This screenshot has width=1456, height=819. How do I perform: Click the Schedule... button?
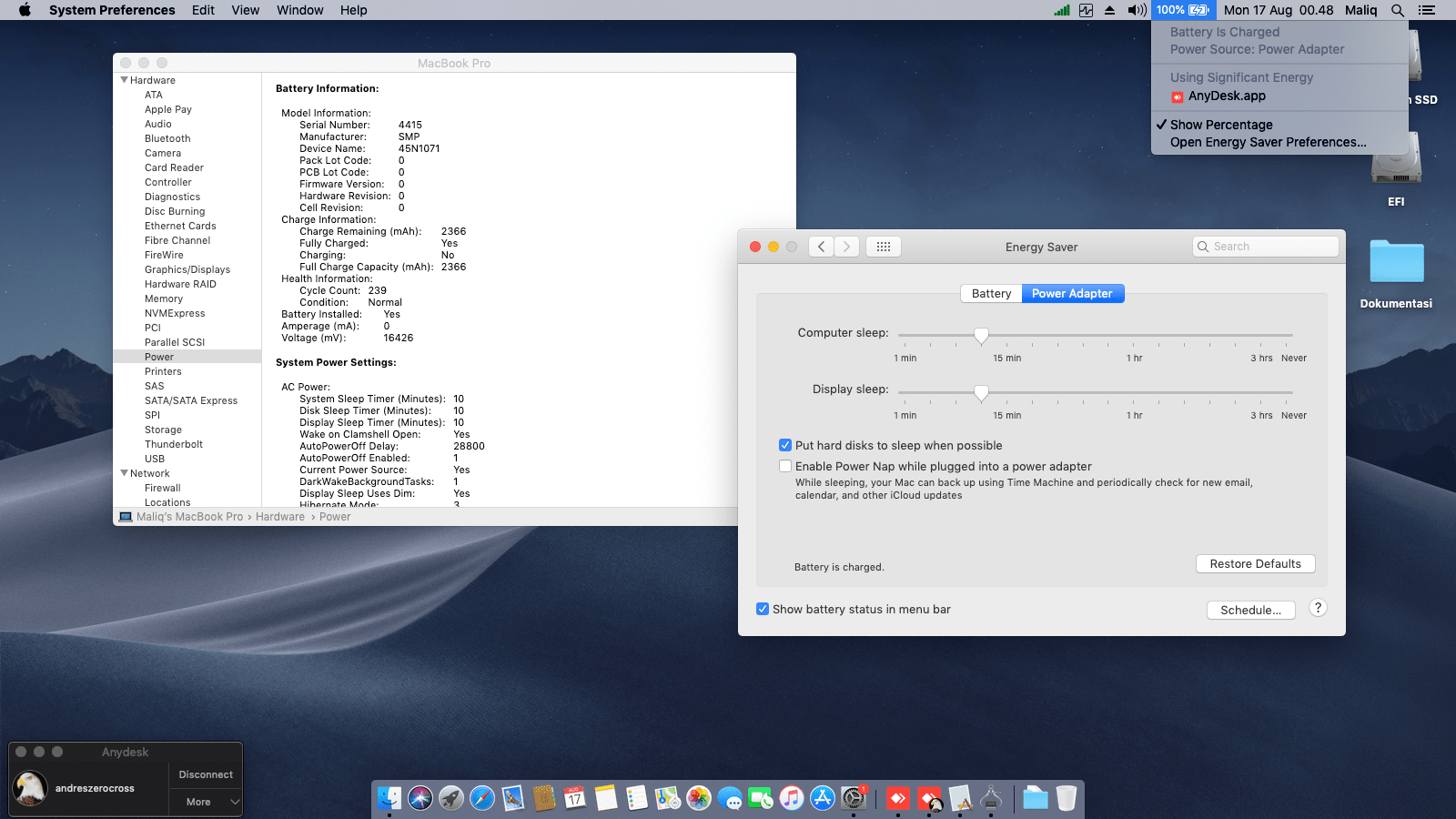tap(1250, 611)
